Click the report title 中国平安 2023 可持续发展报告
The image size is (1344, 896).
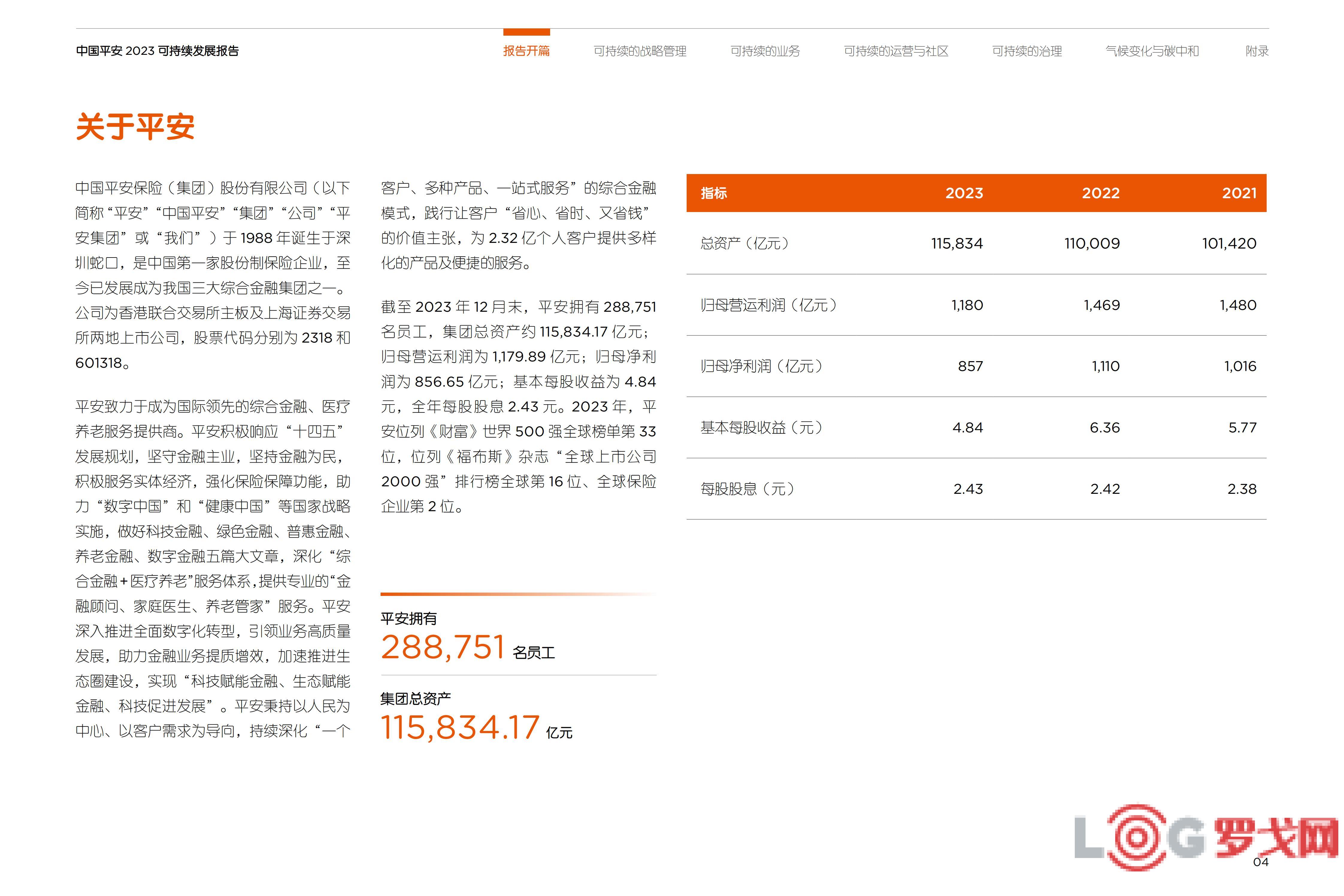(x=157, y=51)
